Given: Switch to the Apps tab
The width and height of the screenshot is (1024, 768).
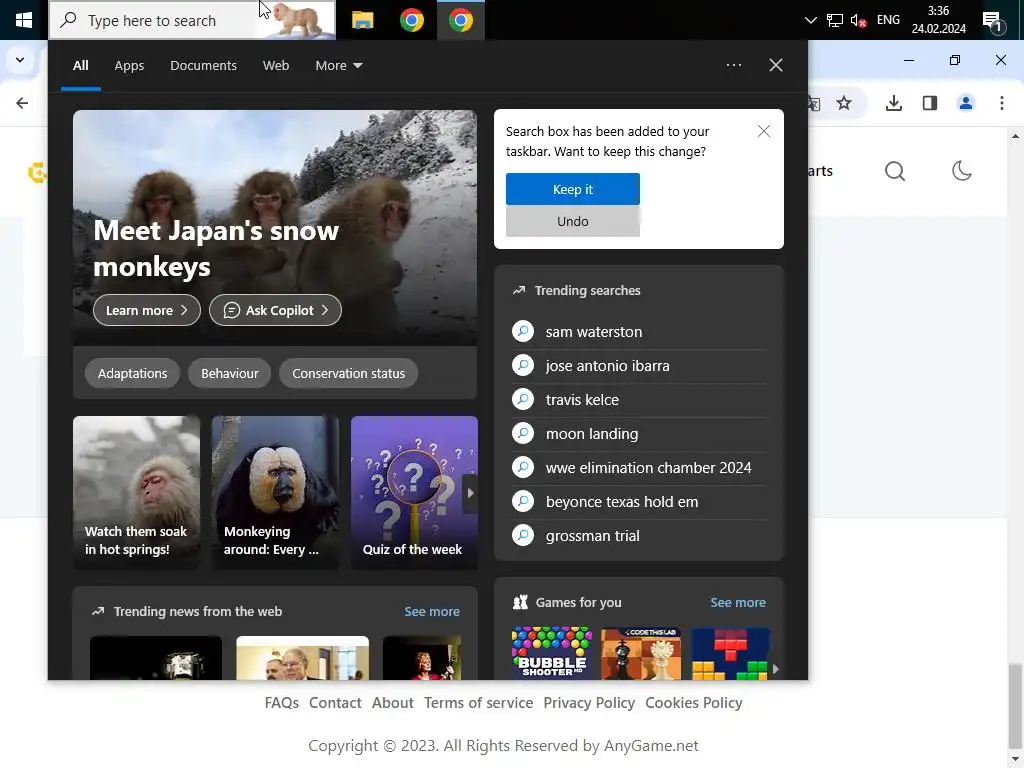Looking at the screenshot, I should [x=129, y=65].
